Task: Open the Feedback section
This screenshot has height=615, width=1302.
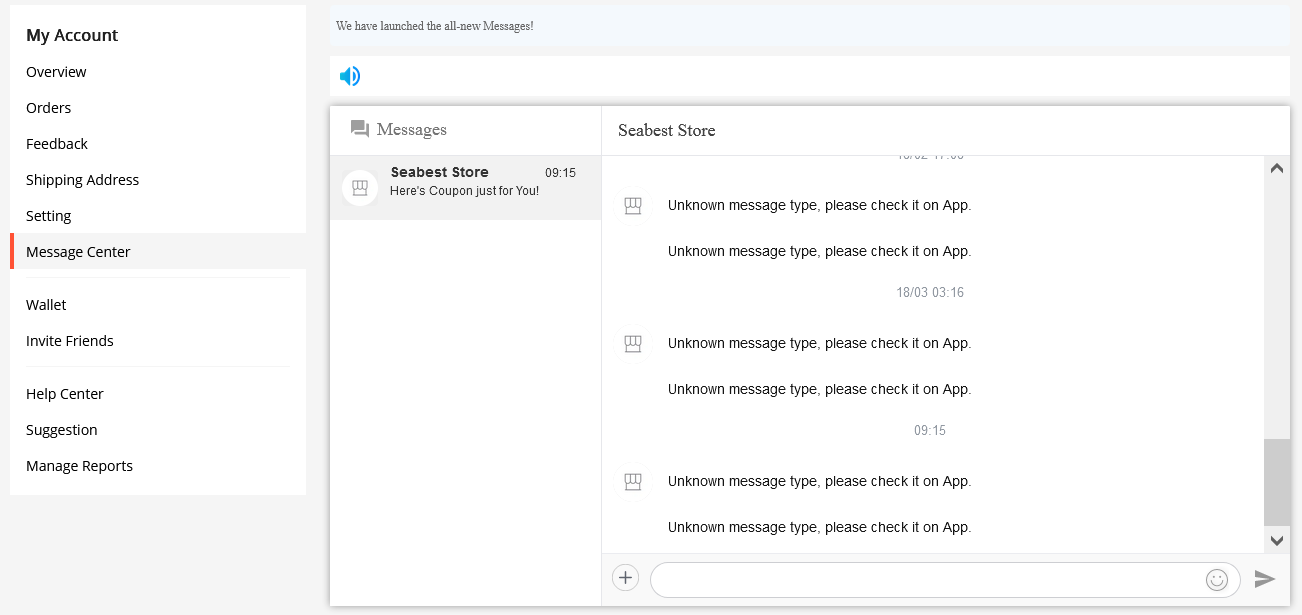Action: [57, 144]
